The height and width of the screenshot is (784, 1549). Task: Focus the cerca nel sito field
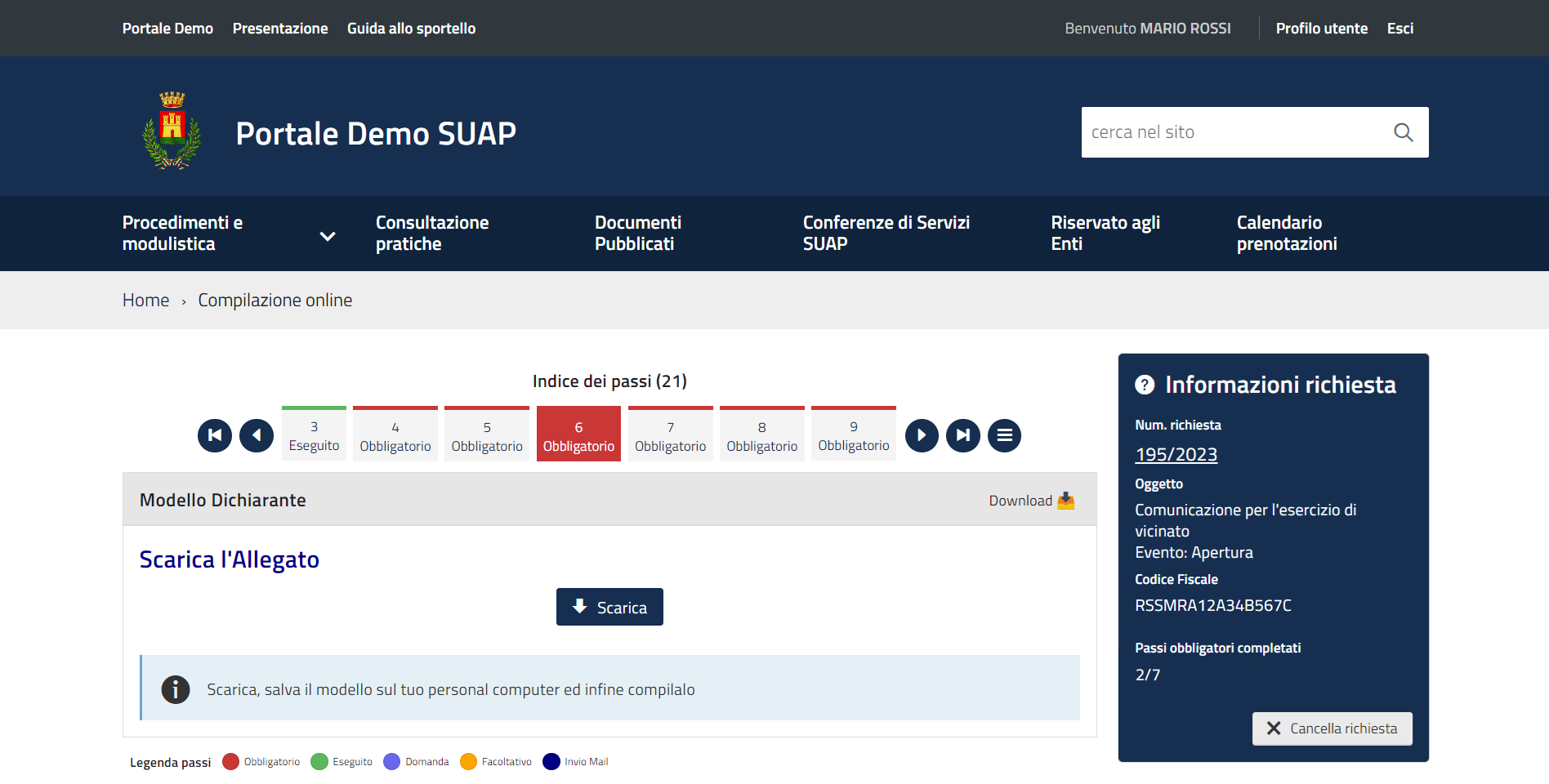[1234, 132]
